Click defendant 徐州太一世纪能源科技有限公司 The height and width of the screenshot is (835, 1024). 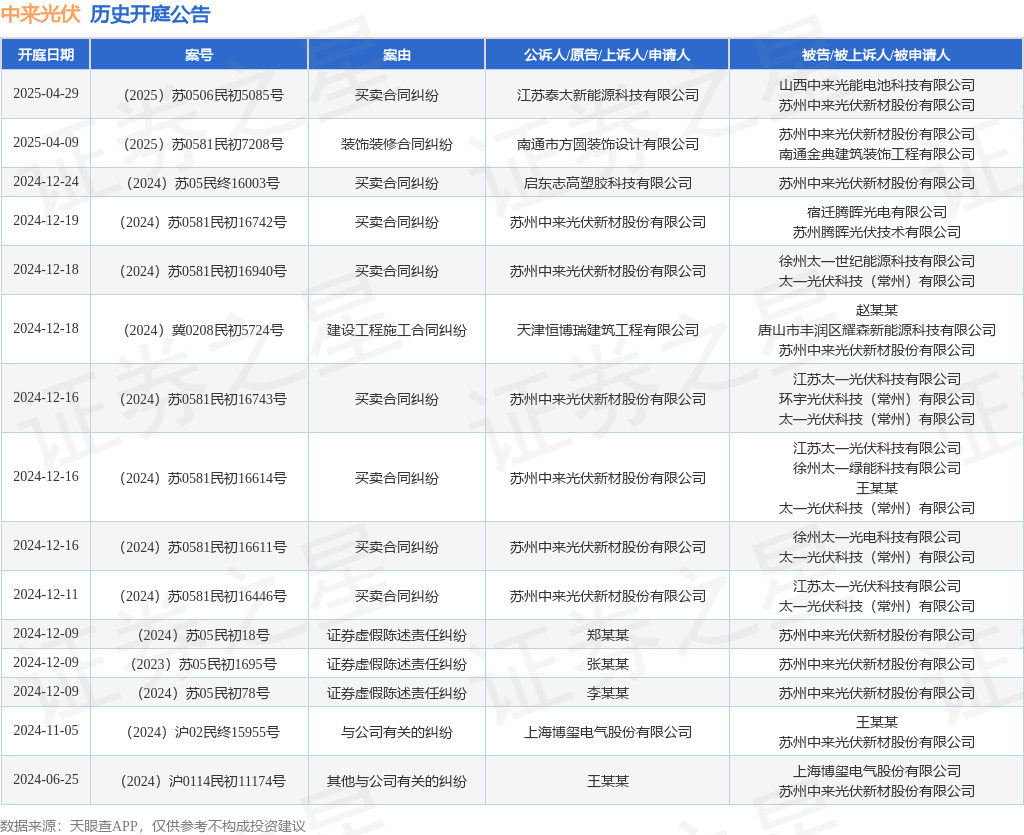(x=876, y=261)
